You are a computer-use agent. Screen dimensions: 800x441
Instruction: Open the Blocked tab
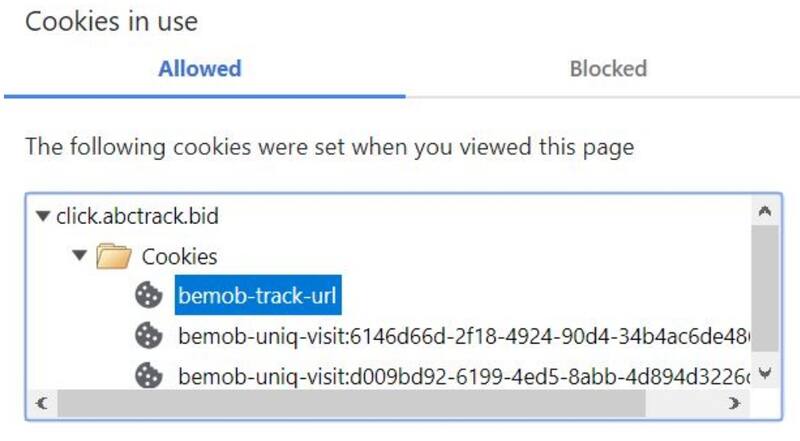tap(608, 69)
